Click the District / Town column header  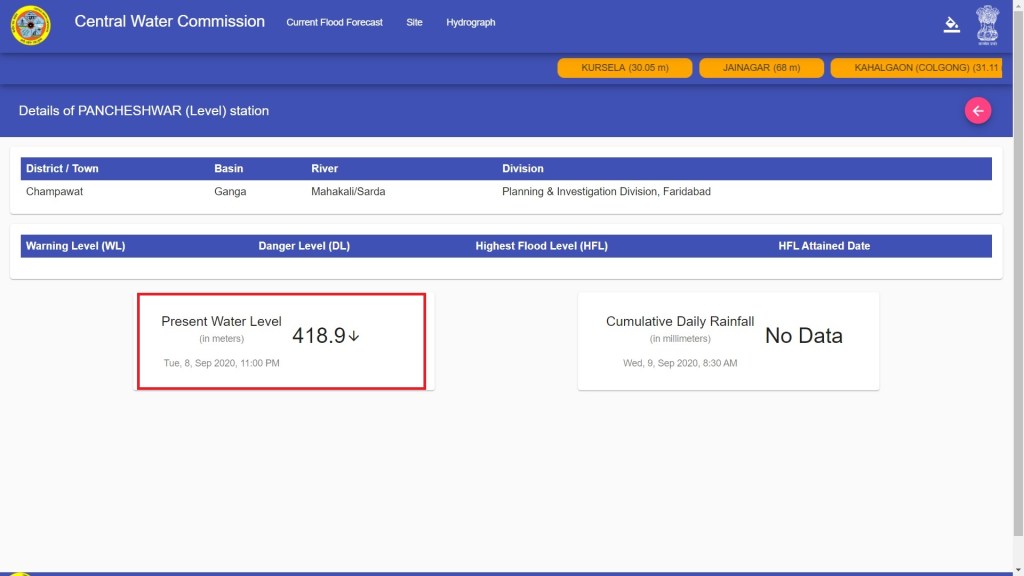pos(62,168)
